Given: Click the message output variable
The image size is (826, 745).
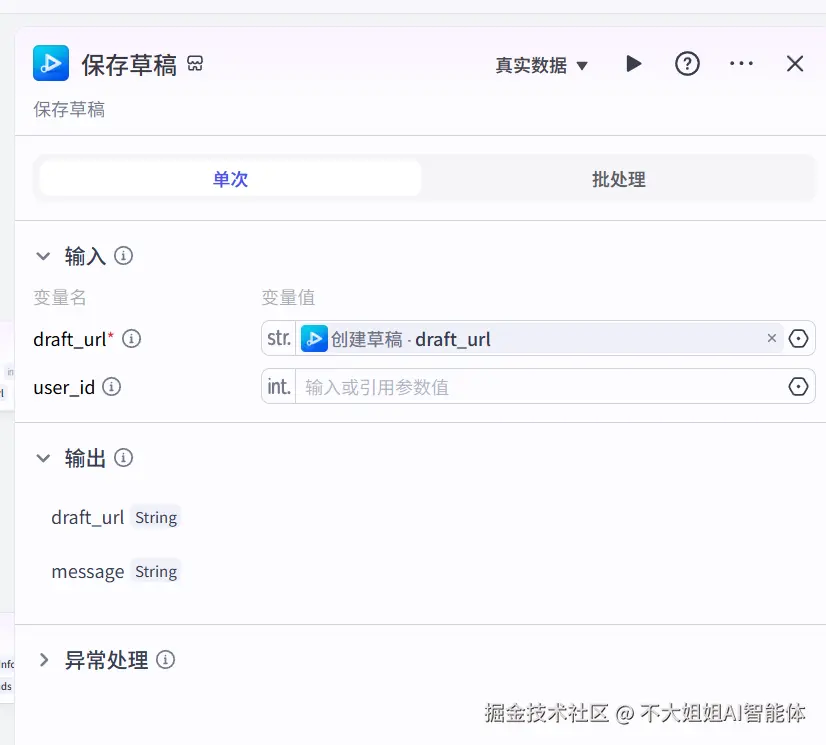Looking at the screenshot, I should click(x=87, y=572).
